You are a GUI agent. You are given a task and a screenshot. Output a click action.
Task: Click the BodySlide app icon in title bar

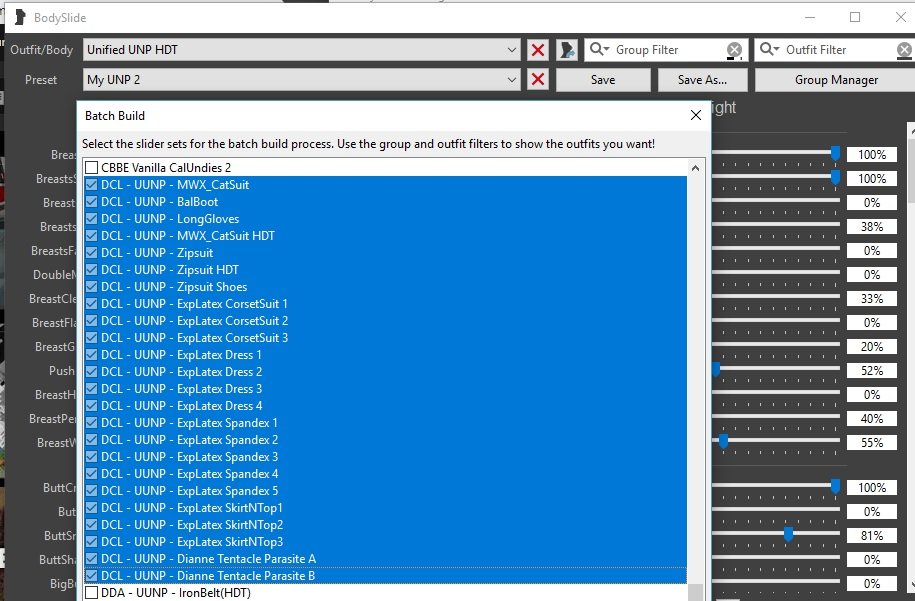coord(20,18)
